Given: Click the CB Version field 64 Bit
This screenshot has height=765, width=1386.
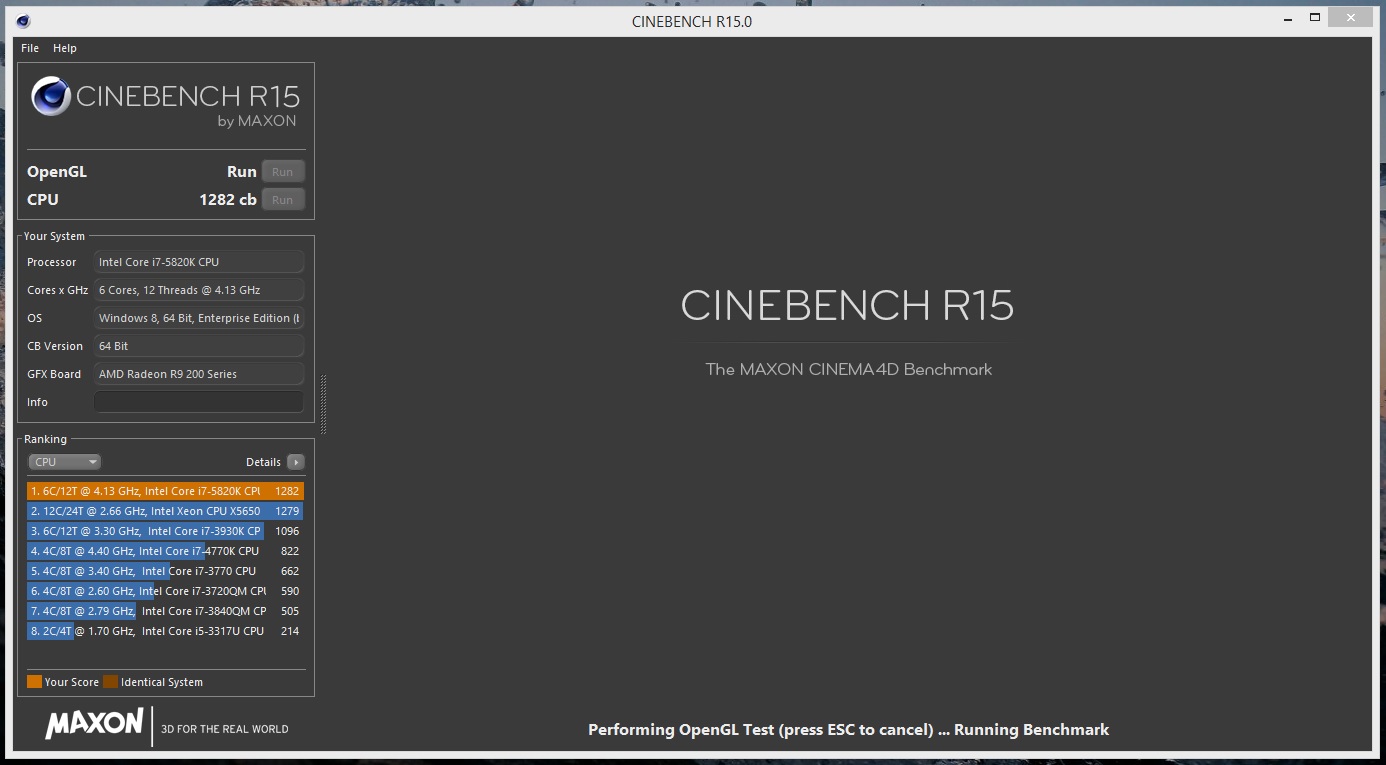Looking at the screenshot, I should [x=199, y=346].
